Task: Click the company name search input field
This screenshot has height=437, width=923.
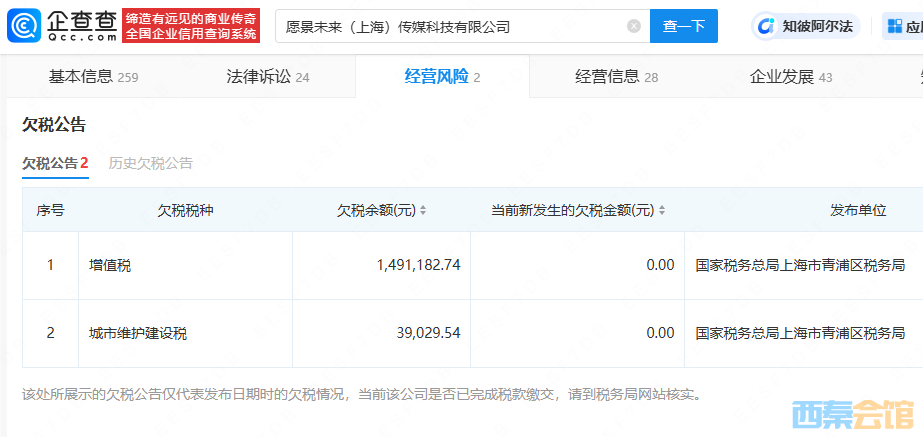Action: tap(450, 27)
